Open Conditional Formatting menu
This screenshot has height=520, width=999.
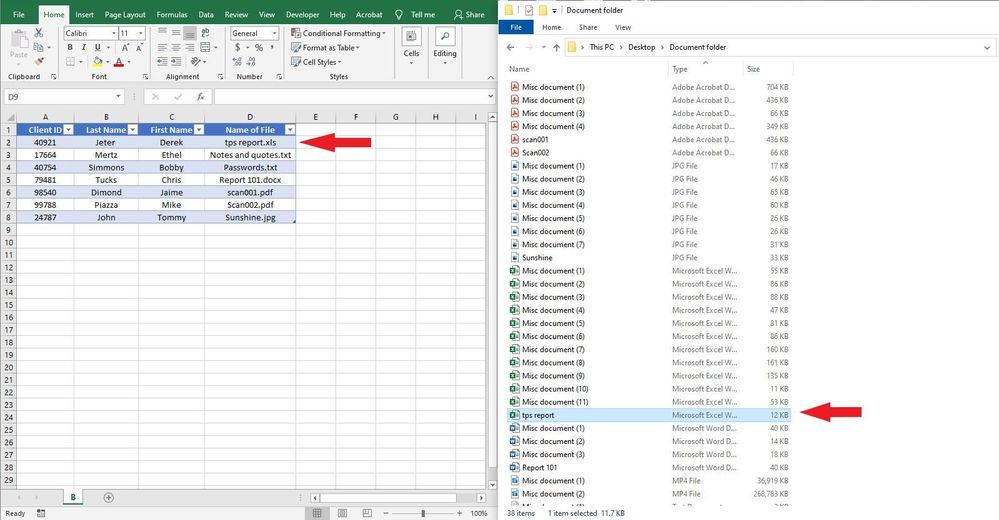[338, 33]
